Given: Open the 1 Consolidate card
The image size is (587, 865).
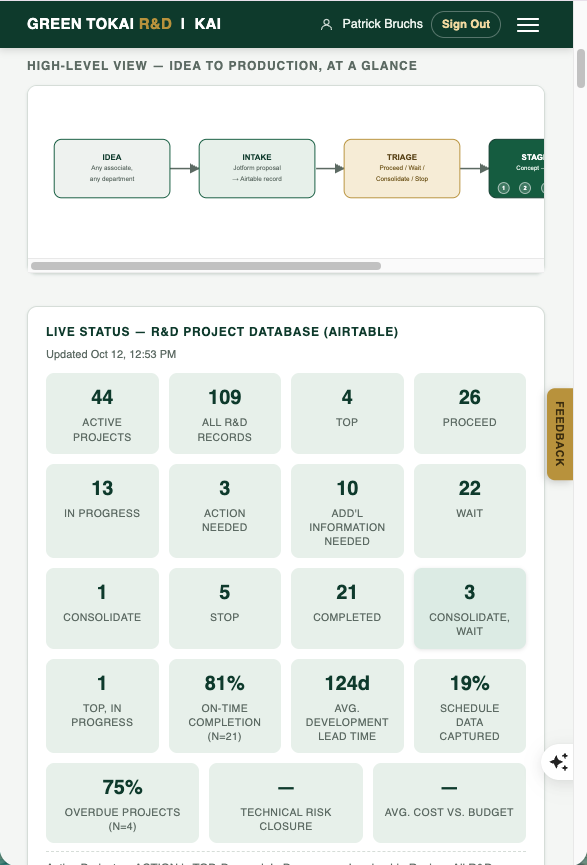Looking at the screenshot, I should point(102,608).
